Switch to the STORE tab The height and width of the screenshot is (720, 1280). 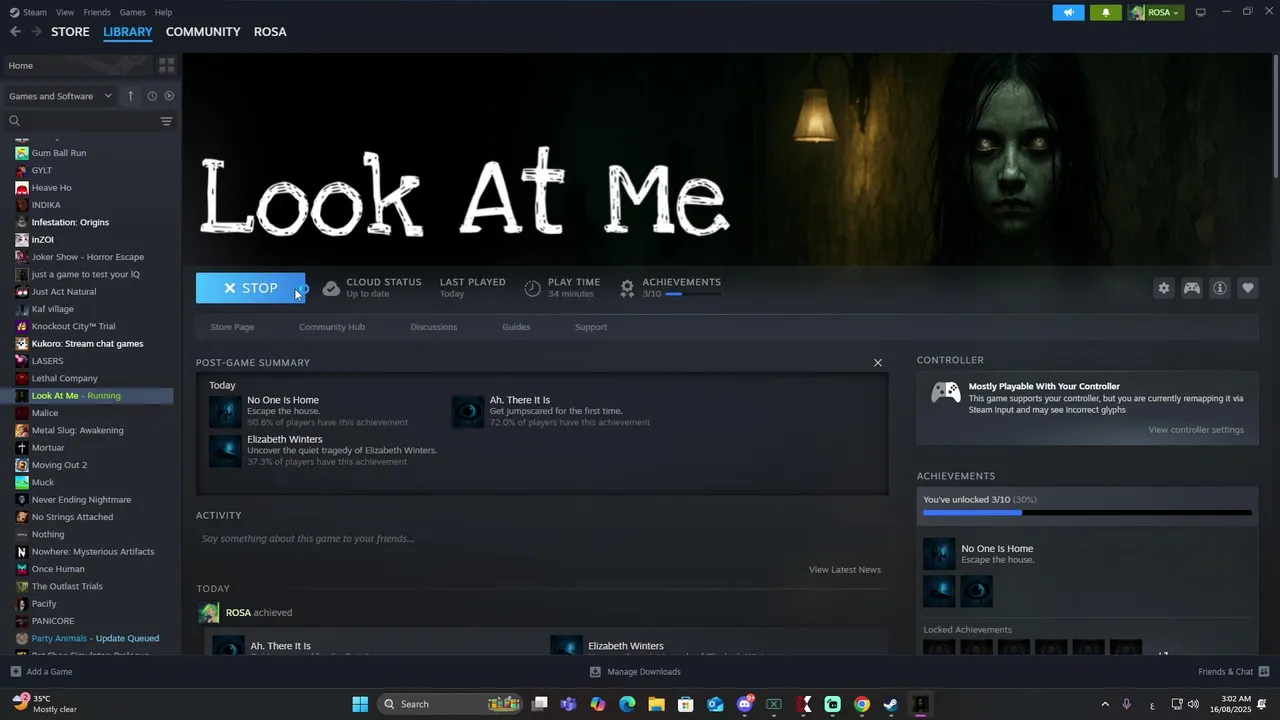click(70, 32)
